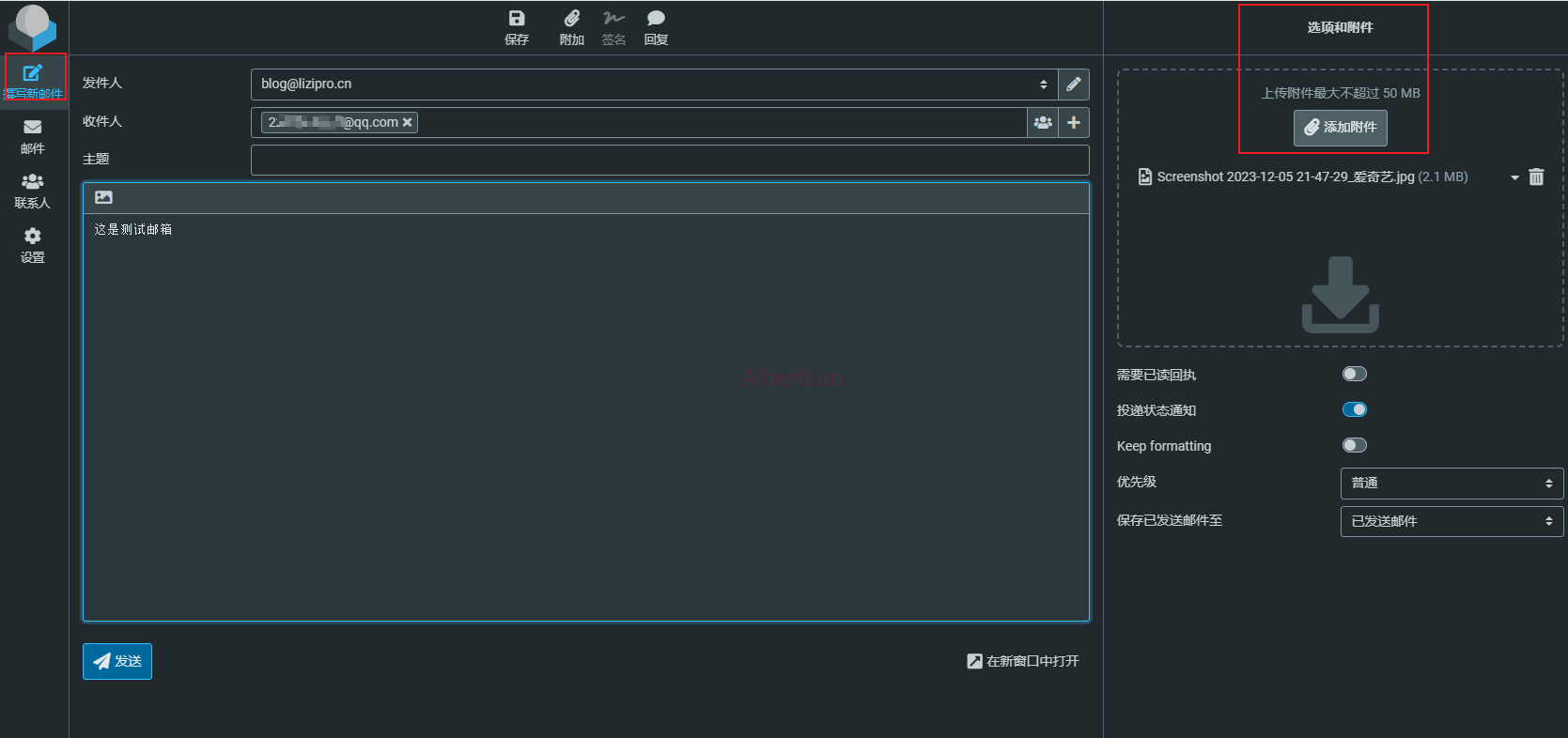Click the options and attachments (选项和附件) header
The image size is (1568, 738).
pyautogui.click(x=1340, y=27)
